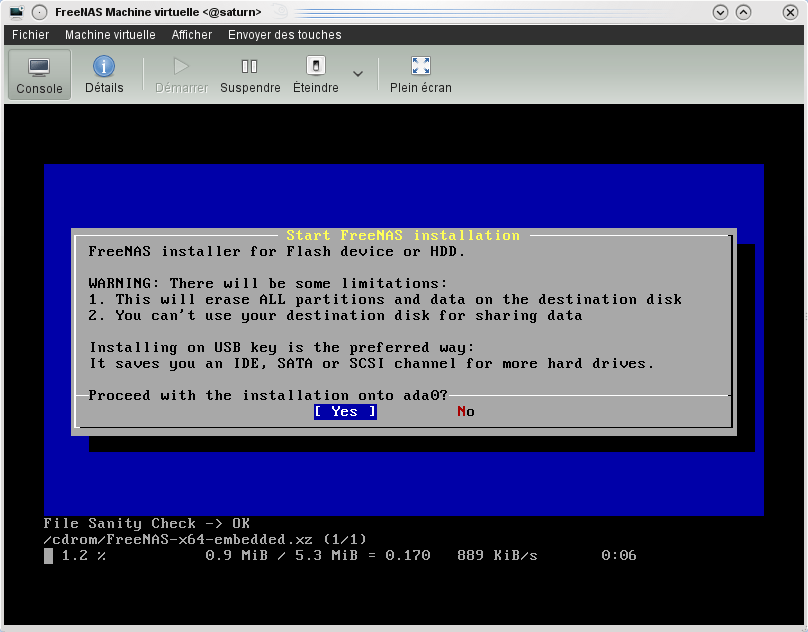
Task: Click the '/cdrom/FreeNAS-x64-embedded.xz (1/1)' line
Action: click(x=205, y=539)
